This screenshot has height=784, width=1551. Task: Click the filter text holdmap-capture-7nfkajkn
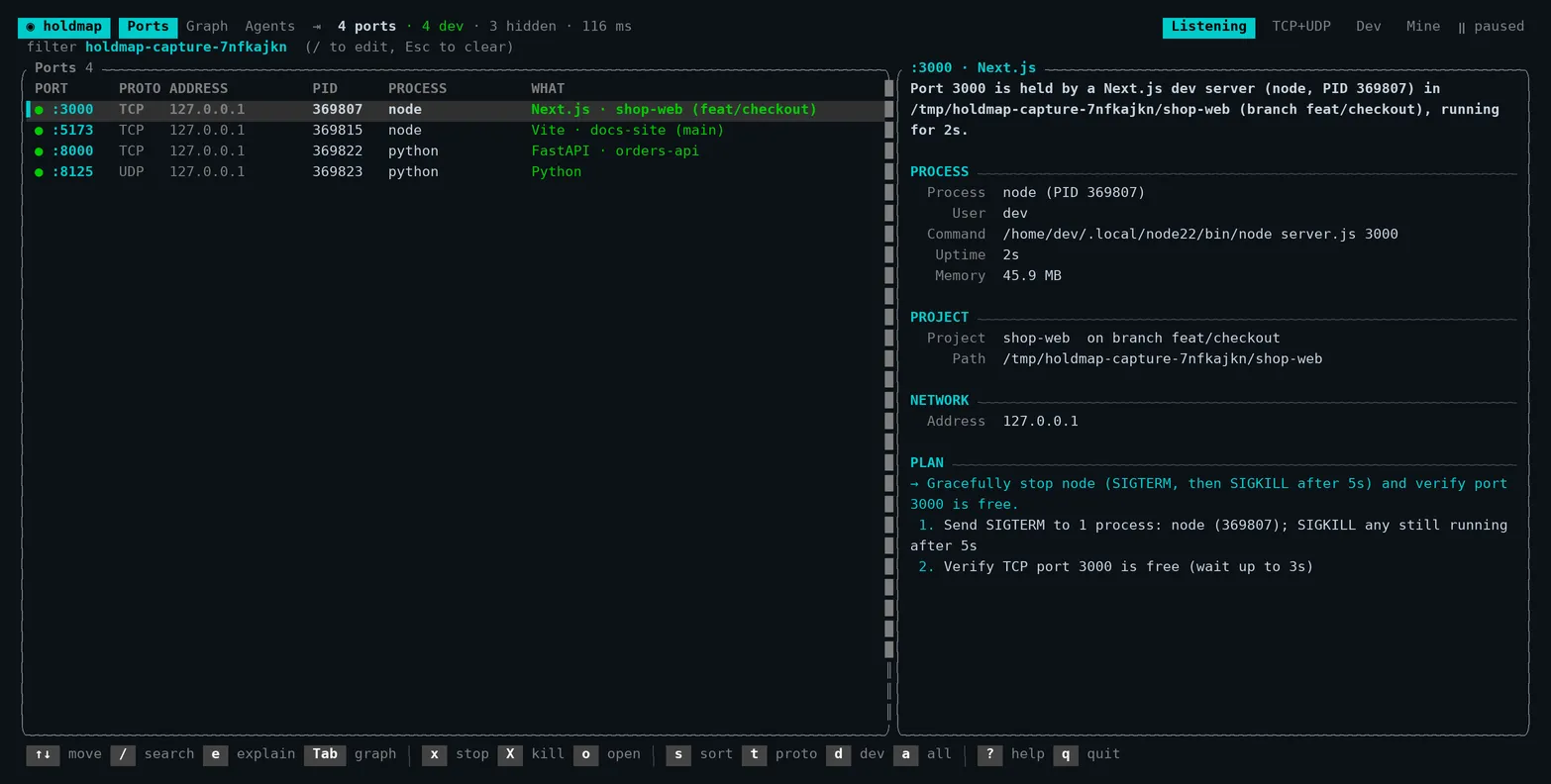[x=186, y=48]
